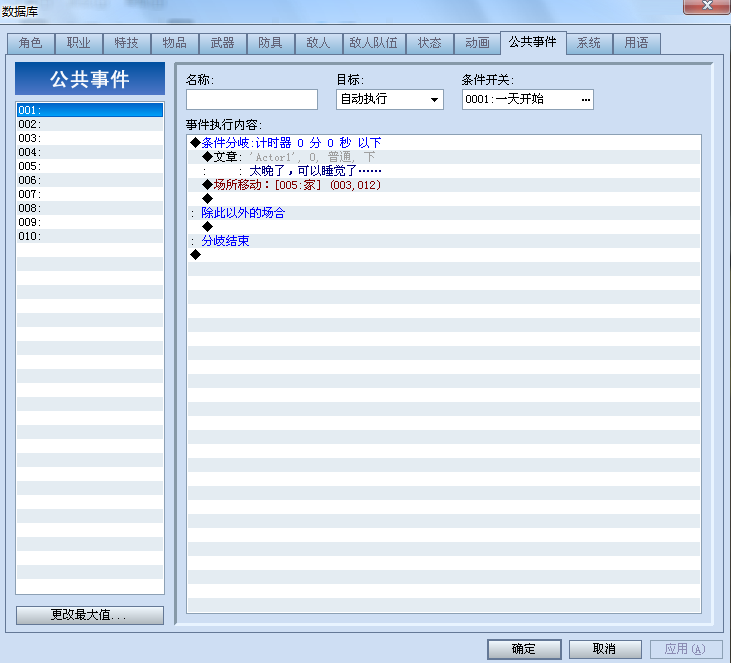Switch to the 敌人 tab
The image size is (731, 663).
click(x=318, y=43)
